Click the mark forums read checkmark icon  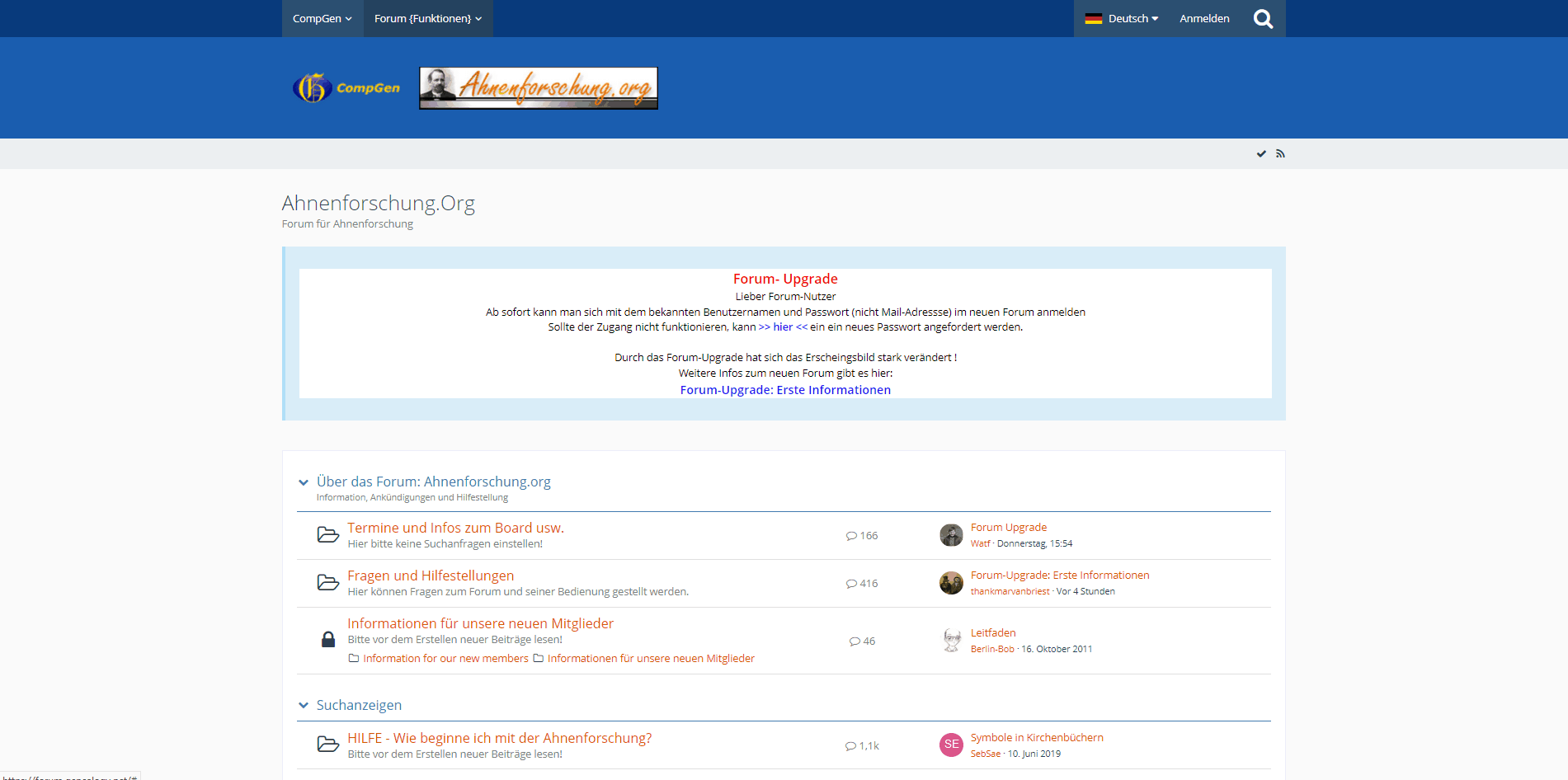pos(1261,154)
